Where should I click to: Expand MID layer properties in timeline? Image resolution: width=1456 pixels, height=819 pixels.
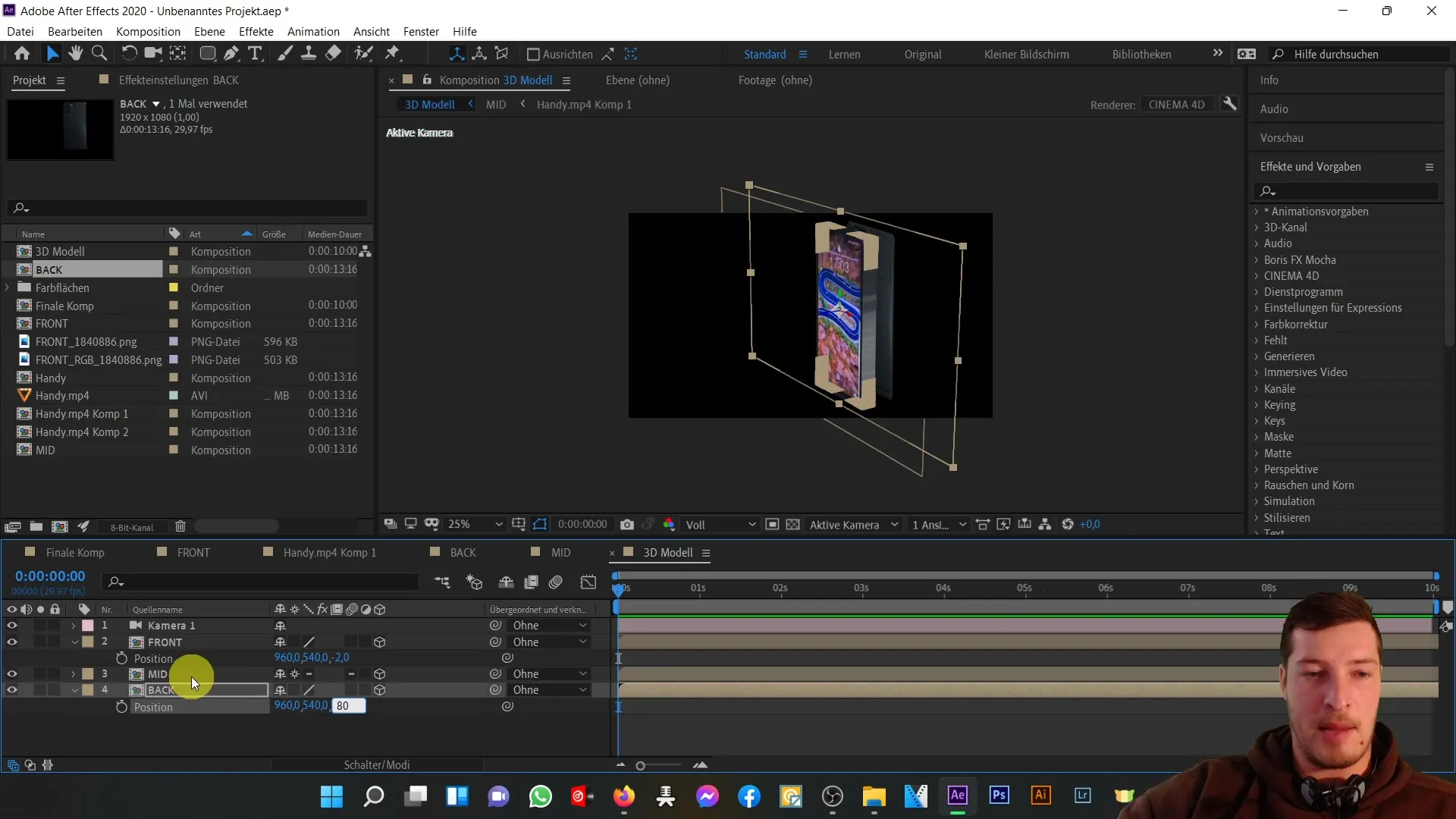73,674
